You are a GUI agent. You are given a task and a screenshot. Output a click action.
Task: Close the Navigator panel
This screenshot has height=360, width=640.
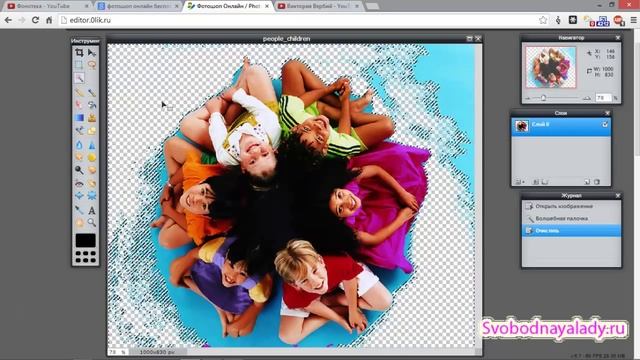click(x=618, y=38)
